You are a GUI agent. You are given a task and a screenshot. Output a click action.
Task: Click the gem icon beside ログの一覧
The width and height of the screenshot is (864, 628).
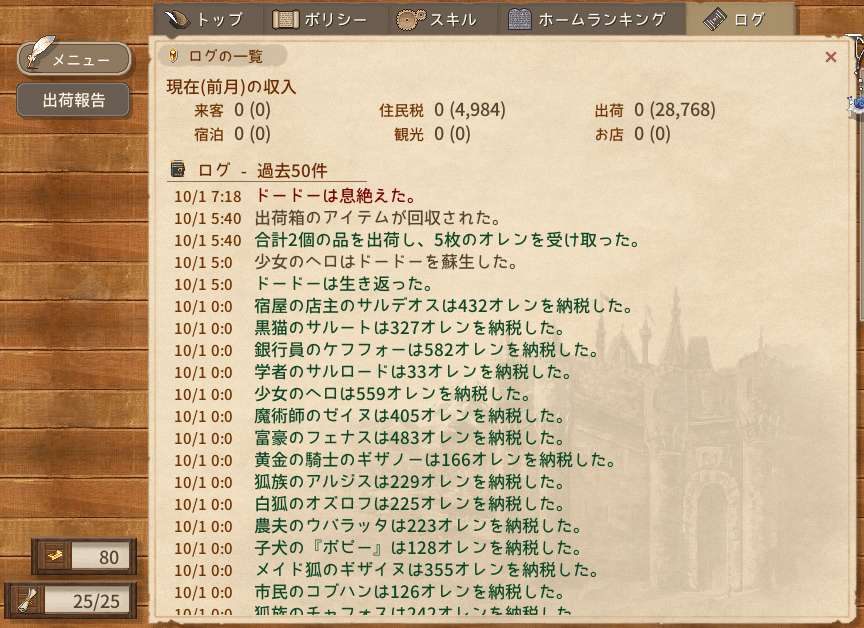pyautogui.click(x=173, y=55)
